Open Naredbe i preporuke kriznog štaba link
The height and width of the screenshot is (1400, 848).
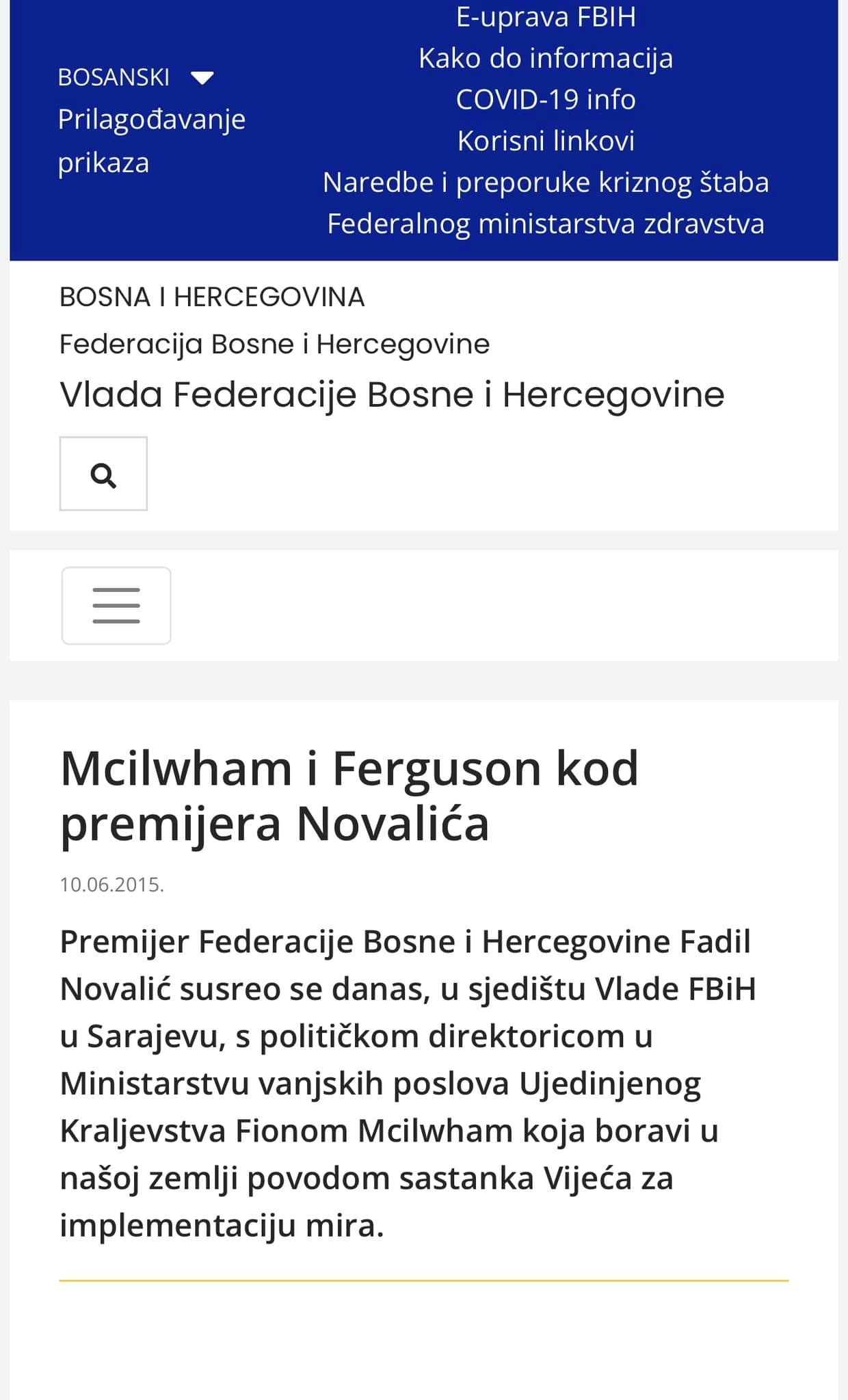(546, 183)
